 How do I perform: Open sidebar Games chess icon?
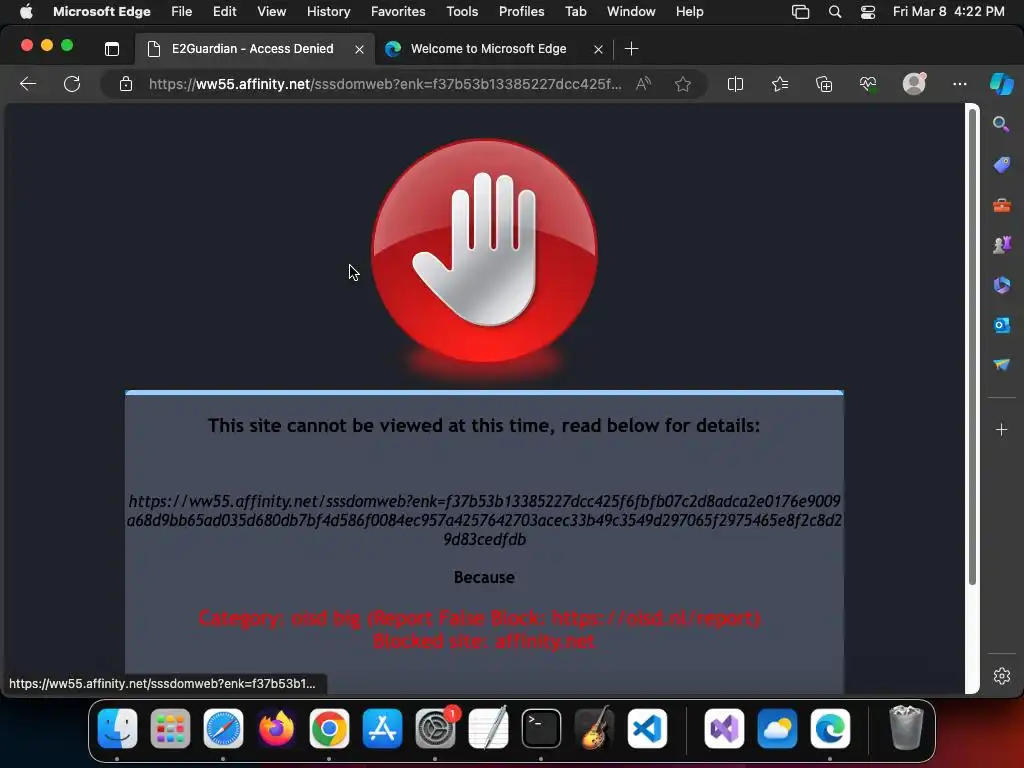pos(1001,245)
